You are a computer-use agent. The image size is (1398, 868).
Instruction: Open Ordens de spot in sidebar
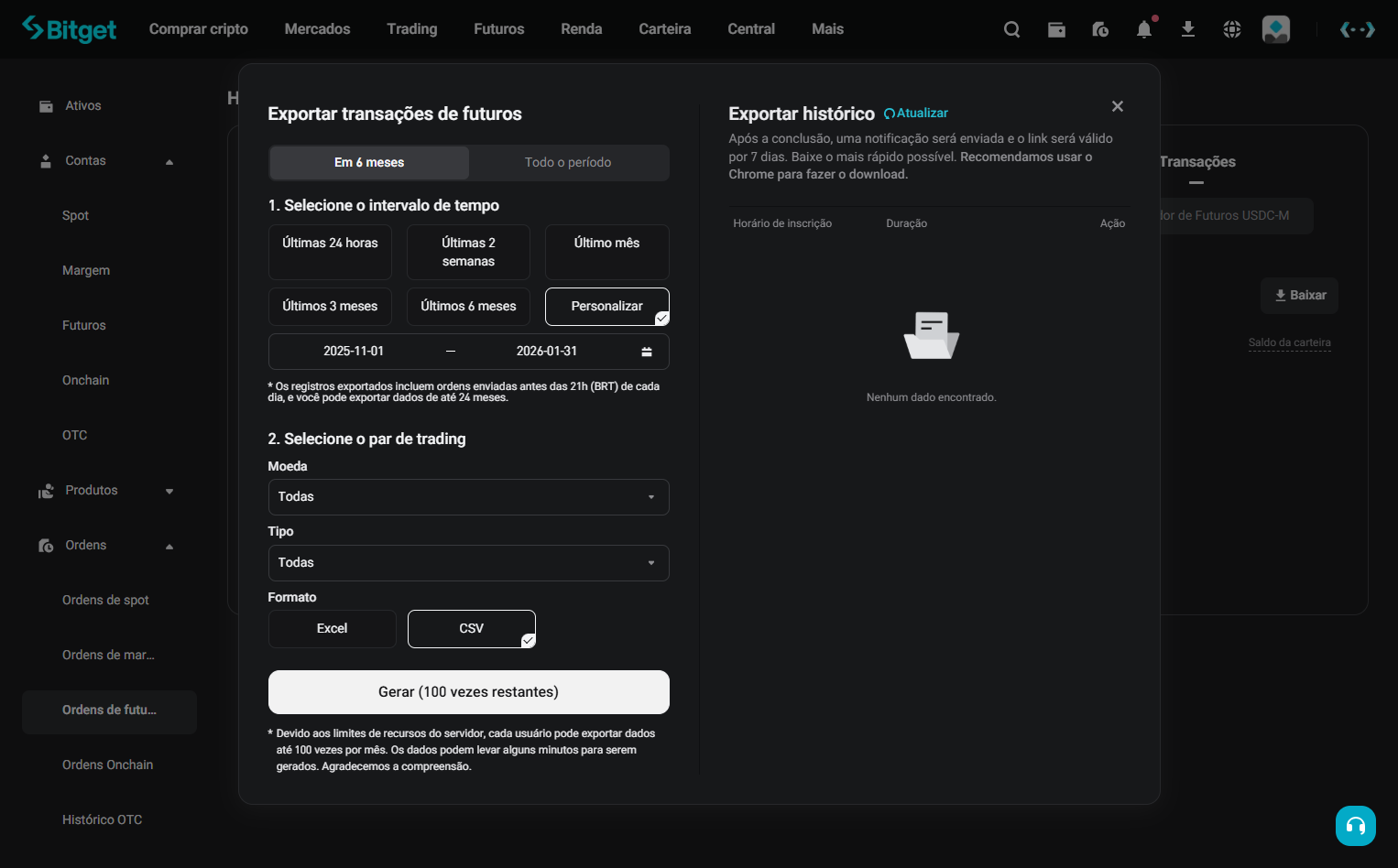point(105,600)
